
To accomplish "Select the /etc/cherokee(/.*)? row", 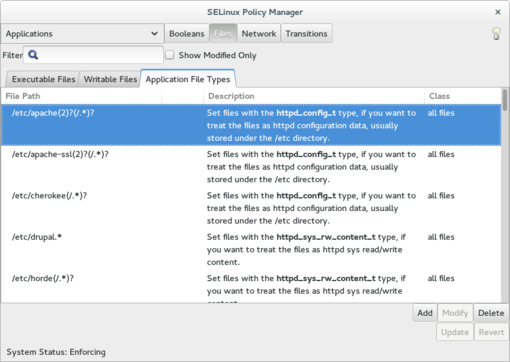I will pos(251,208).
